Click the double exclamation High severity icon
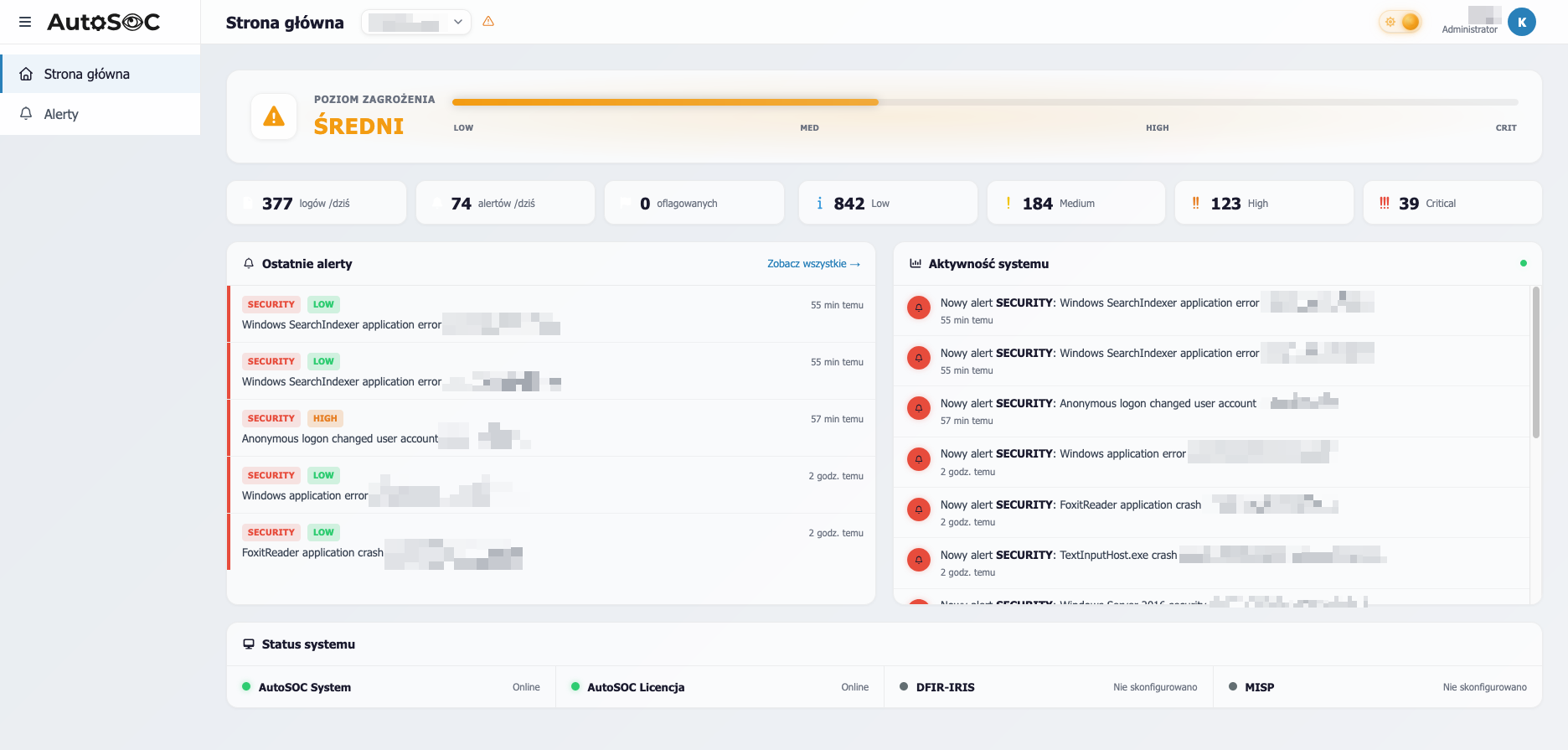Viewport: 1568px width, 750px height. pyautogui.click(x=1195, y=203)
